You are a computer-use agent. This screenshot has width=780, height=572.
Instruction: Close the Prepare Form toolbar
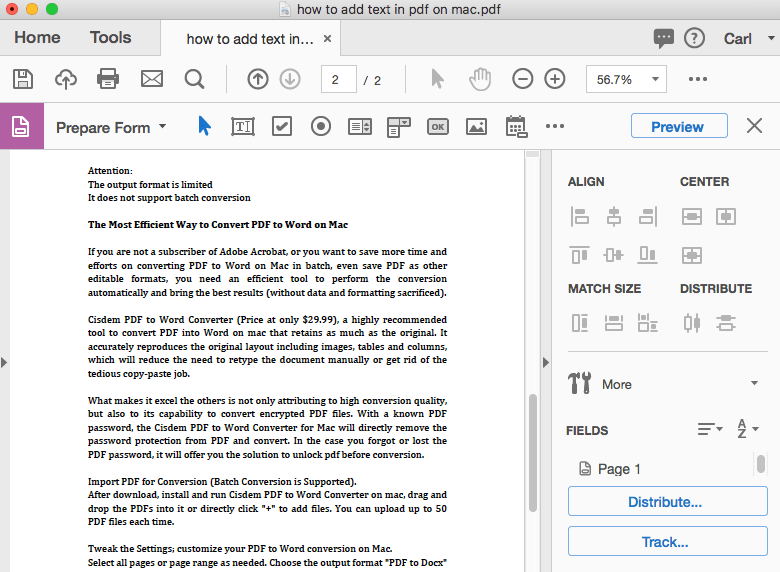754,126
